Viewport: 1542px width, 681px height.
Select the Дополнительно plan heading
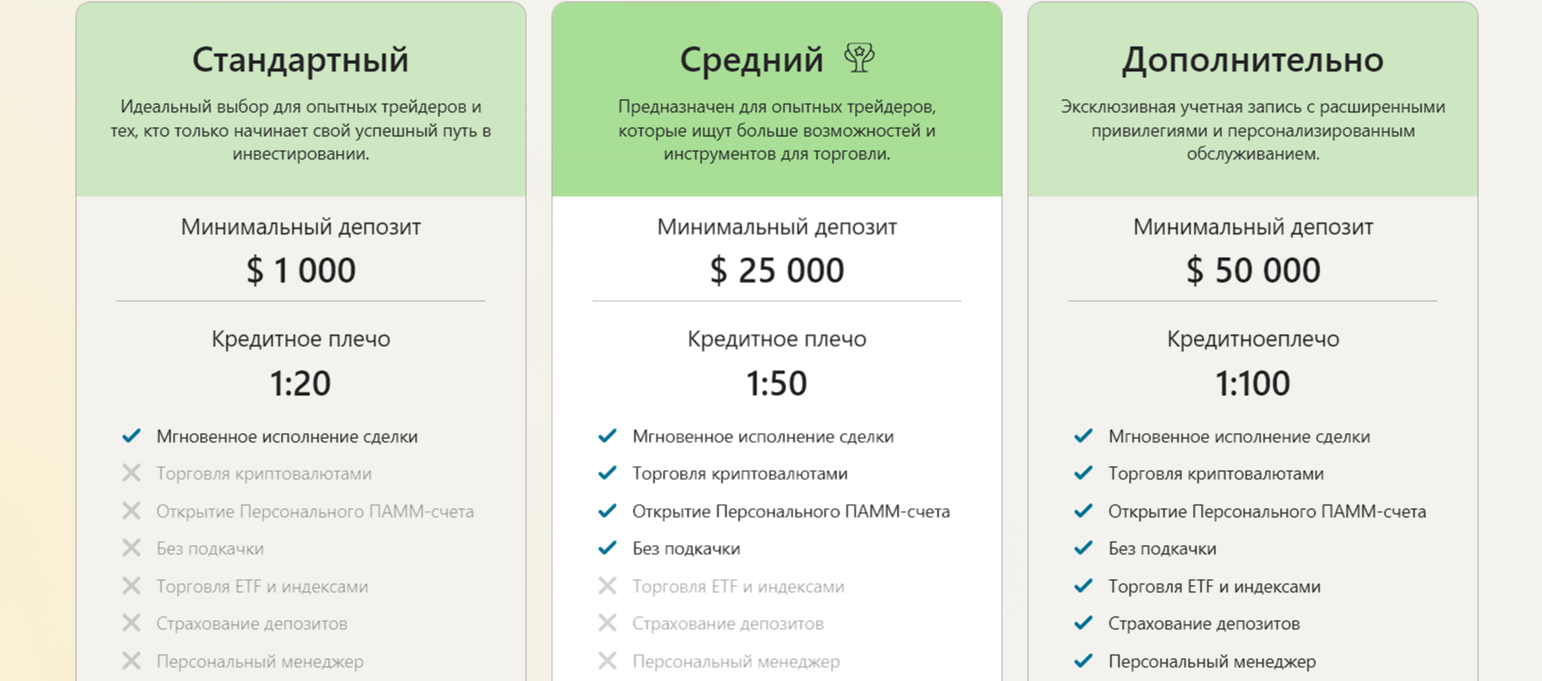1252,60
